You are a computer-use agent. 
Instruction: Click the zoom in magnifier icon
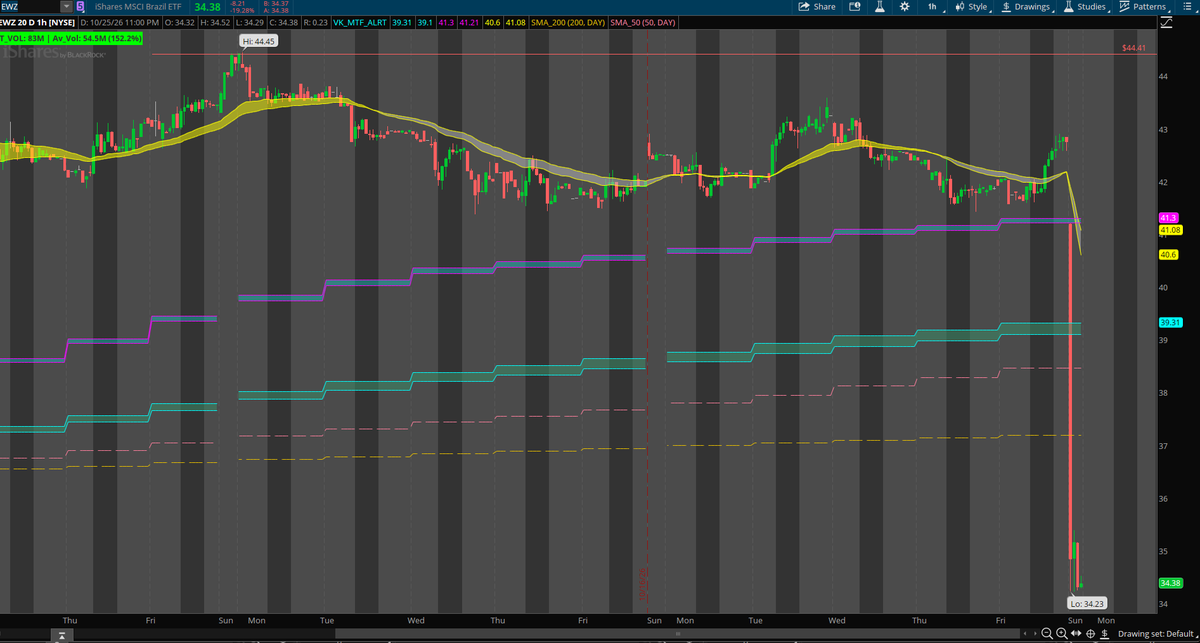pyautogui.click(x=1062, y=634)
